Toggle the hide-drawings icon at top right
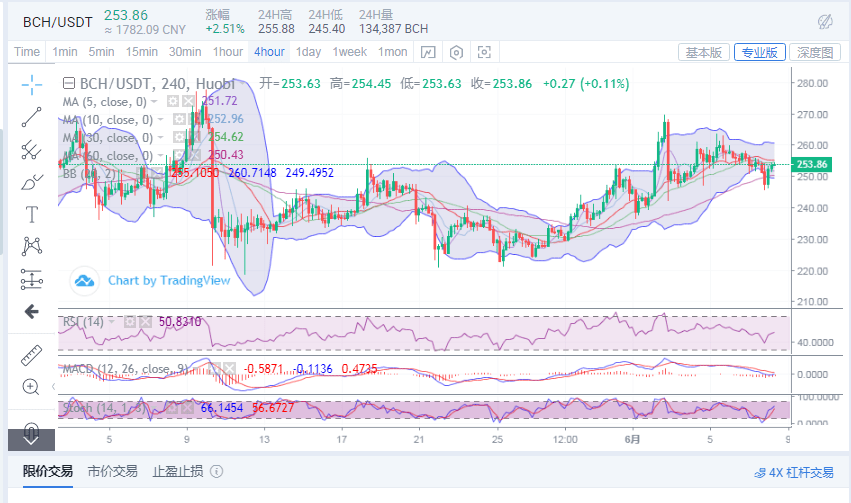 coord(825,21)
